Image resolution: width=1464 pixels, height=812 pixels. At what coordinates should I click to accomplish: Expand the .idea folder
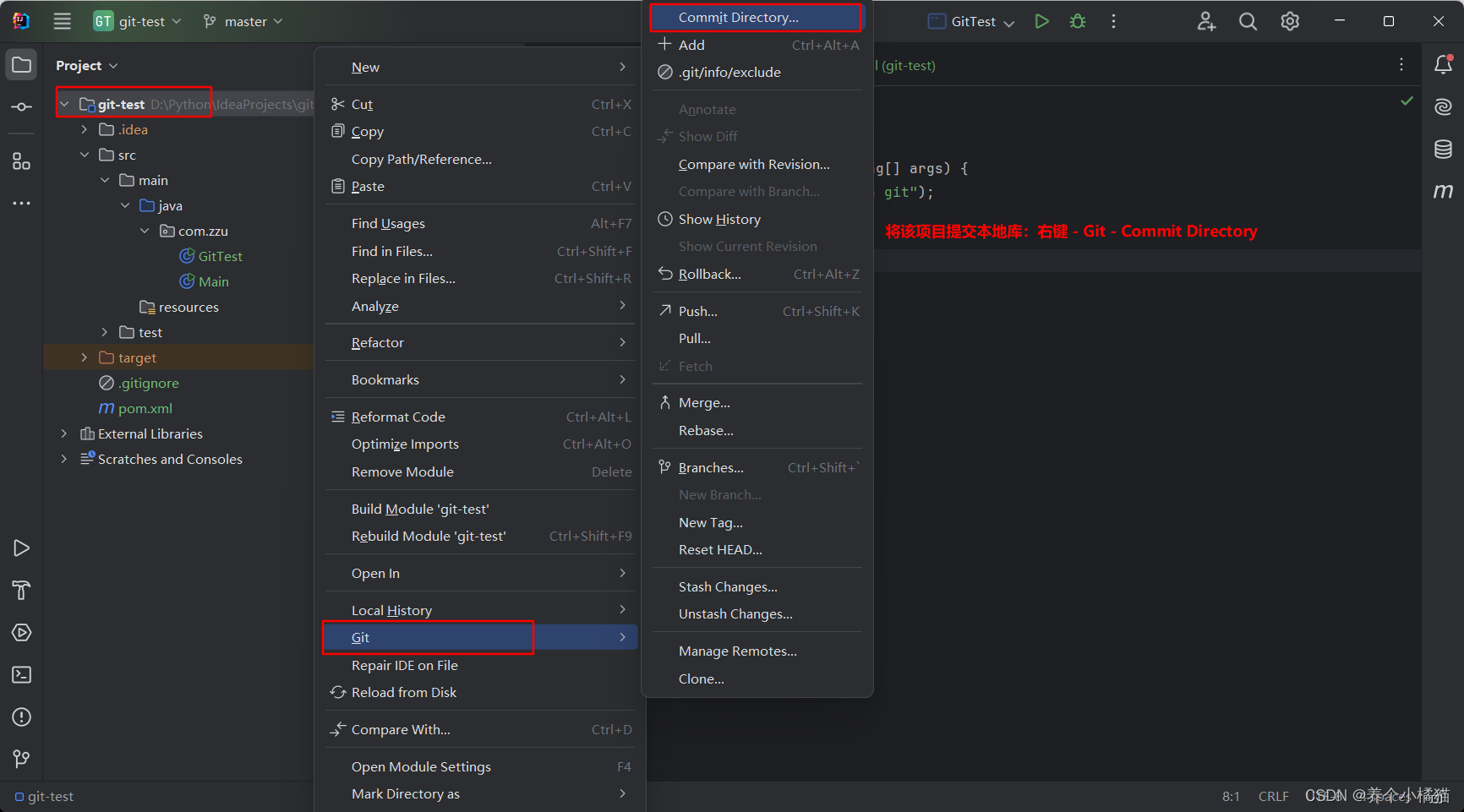click(84, 129)
